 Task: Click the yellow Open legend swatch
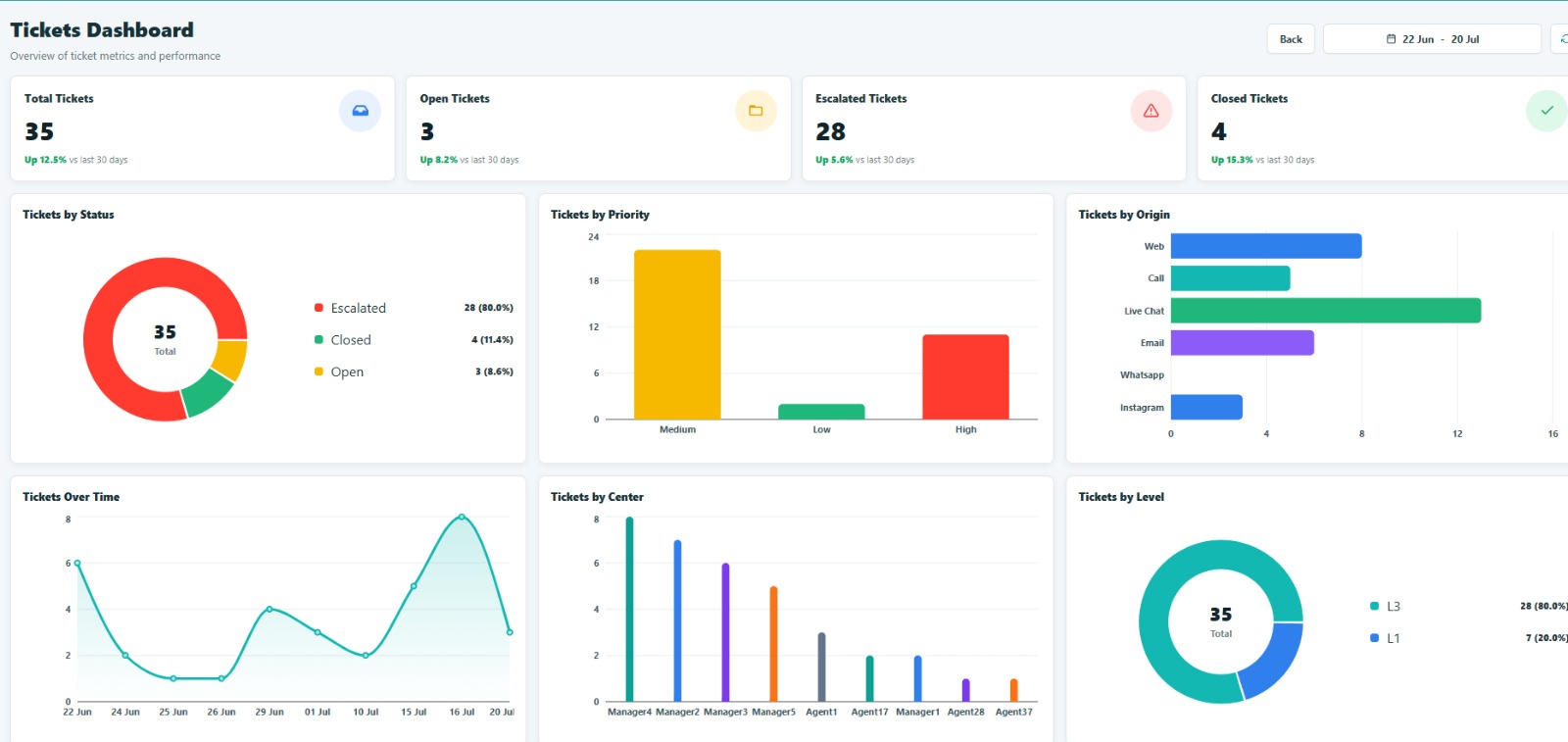[x=318, y=371]
